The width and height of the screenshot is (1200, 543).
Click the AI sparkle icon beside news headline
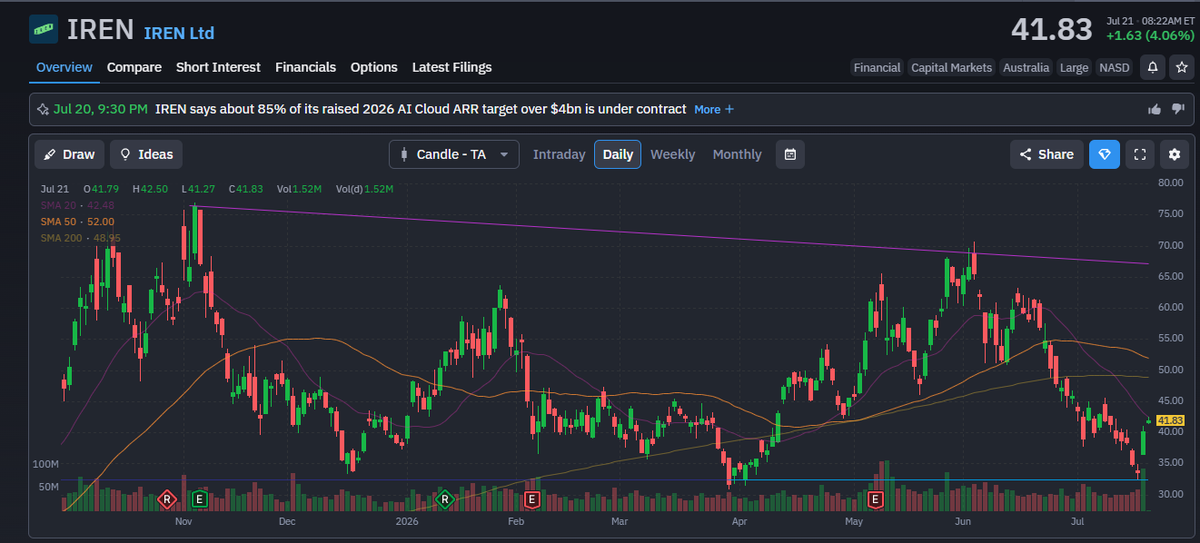coord(43,109)
